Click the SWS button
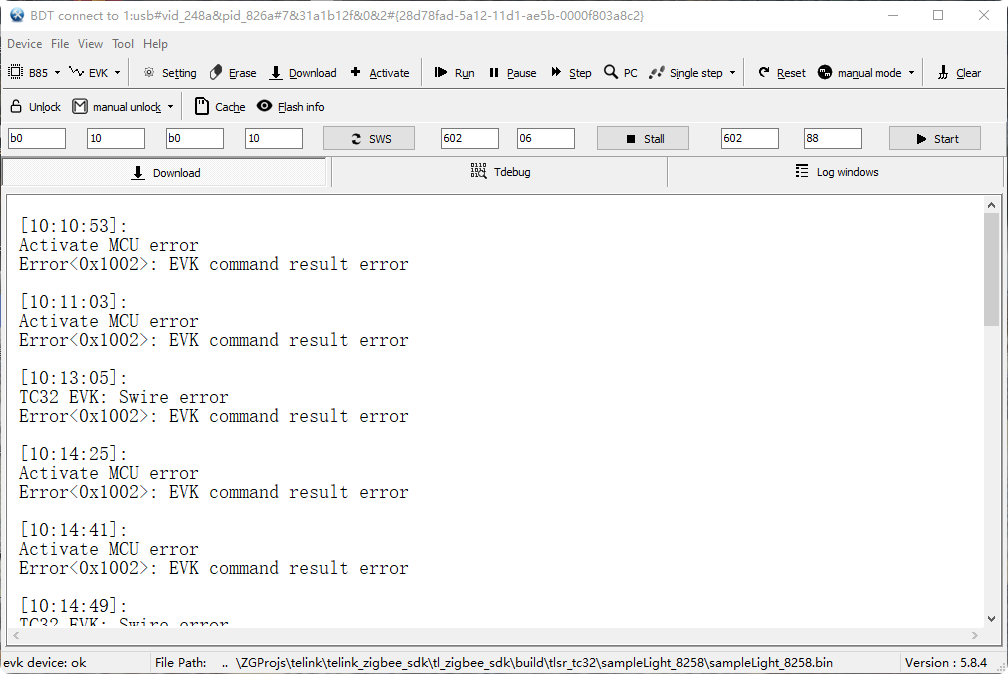The image size is (1008, 674). coord(369,138)
